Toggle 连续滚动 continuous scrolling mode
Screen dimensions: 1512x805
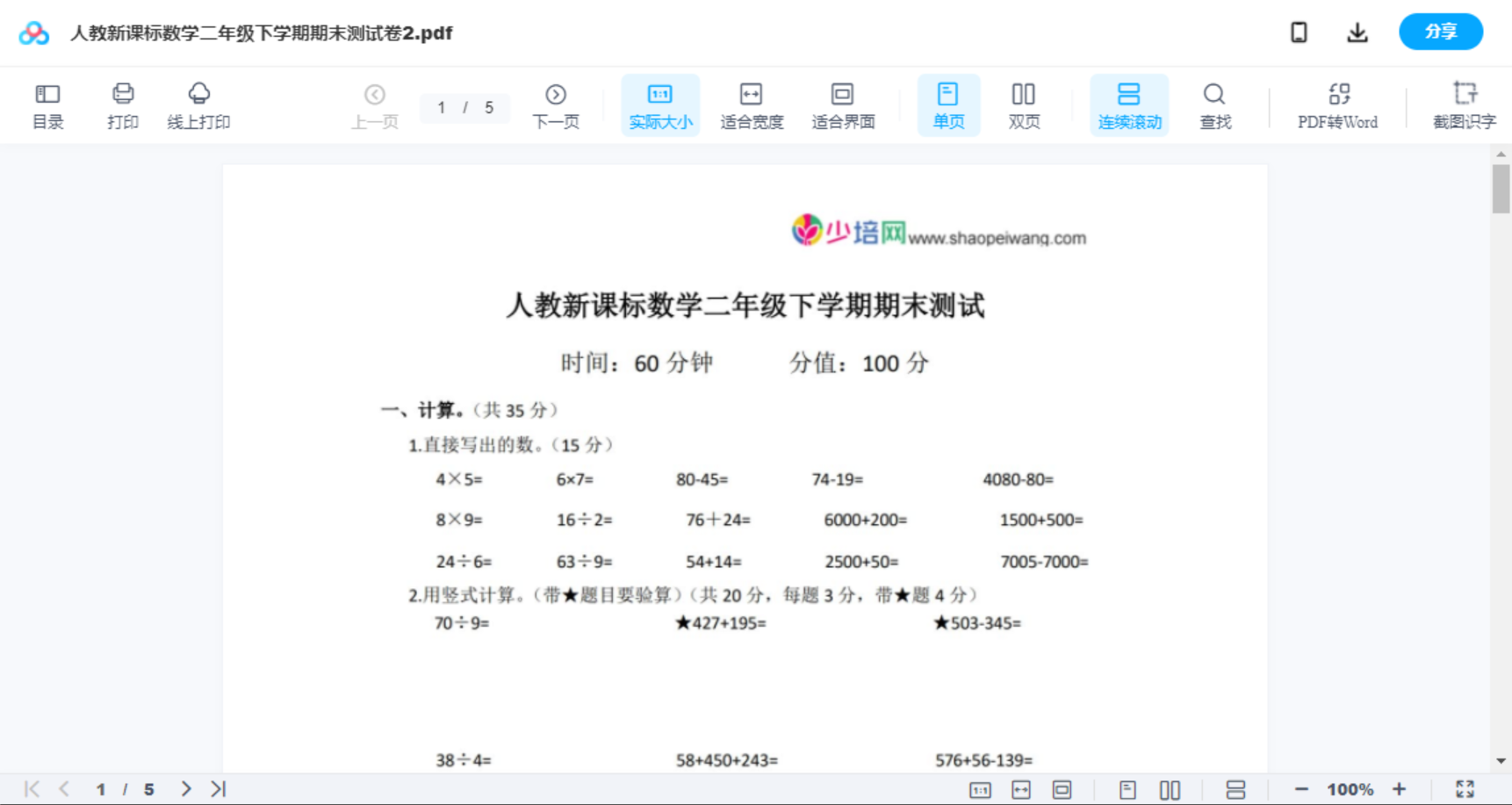[1129, 104]
